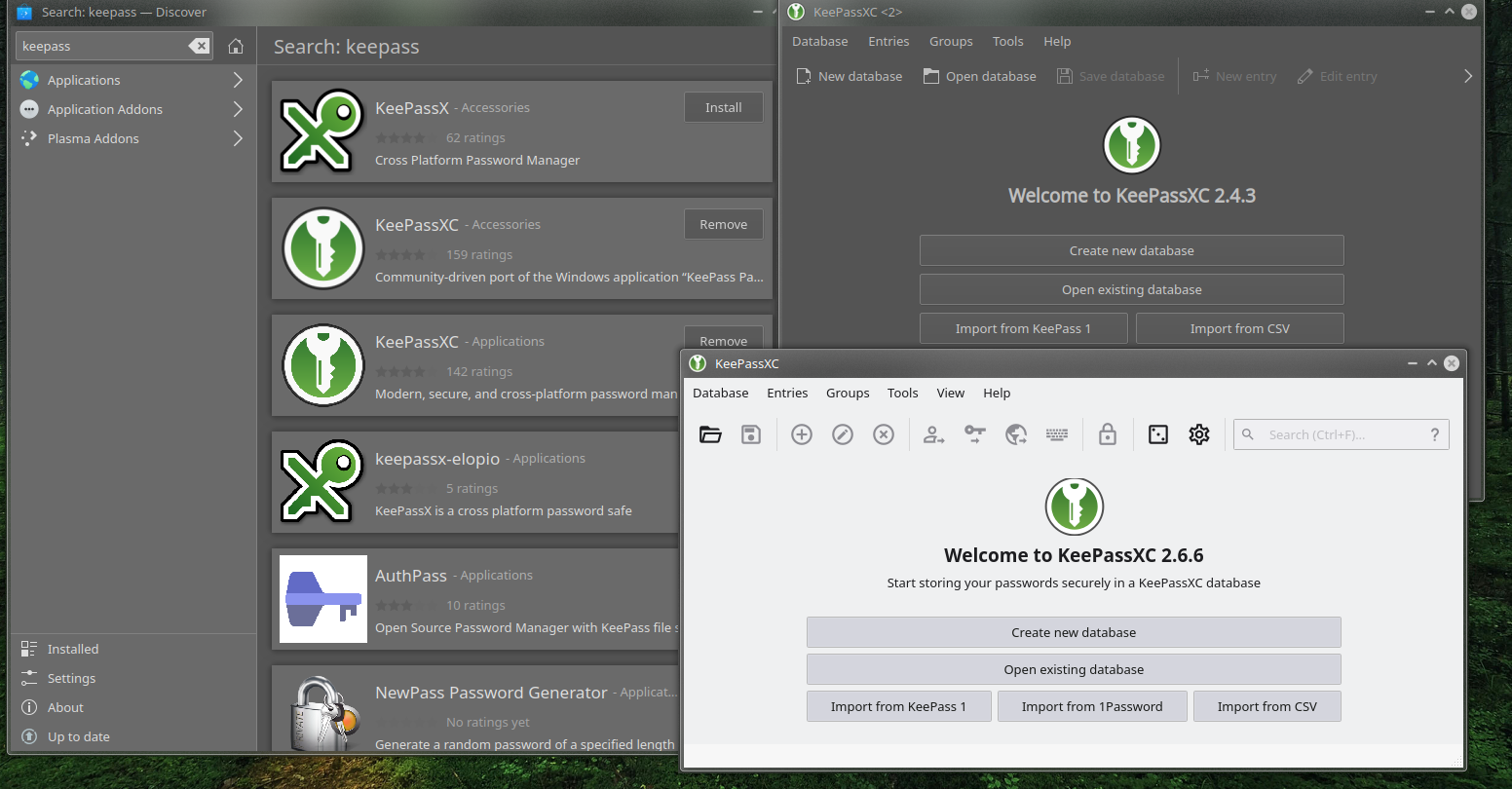Open the password generator dice icon
Viewport: 1512px width, 789px height.
(1157, 434)
